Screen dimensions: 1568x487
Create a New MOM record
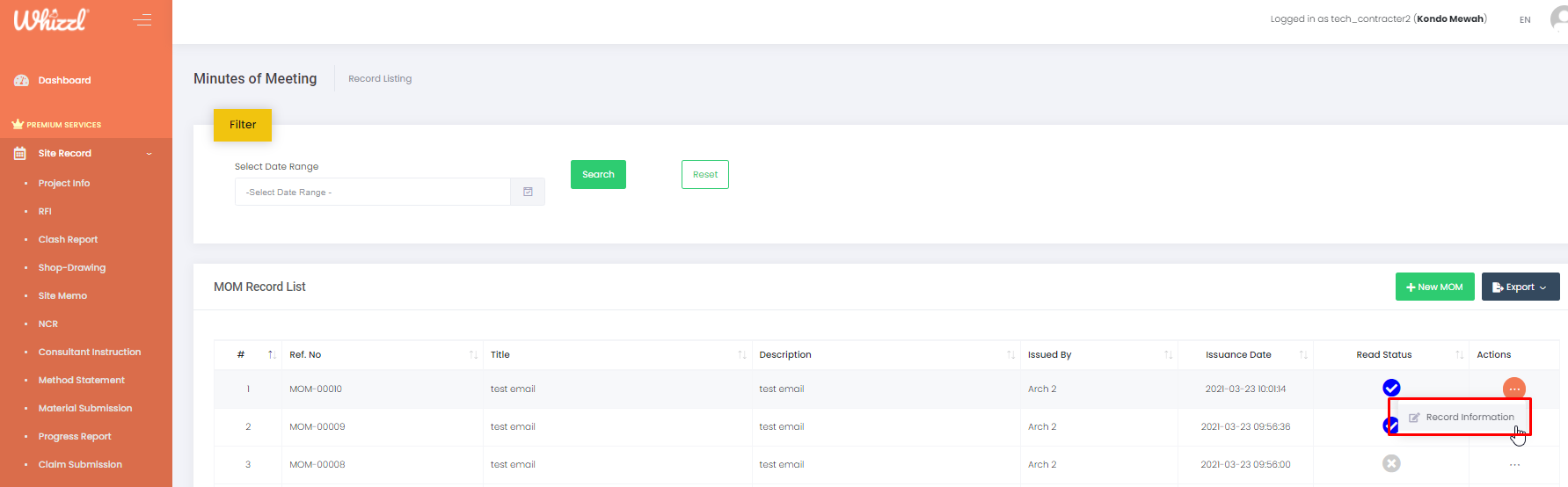coord(1434,287)
